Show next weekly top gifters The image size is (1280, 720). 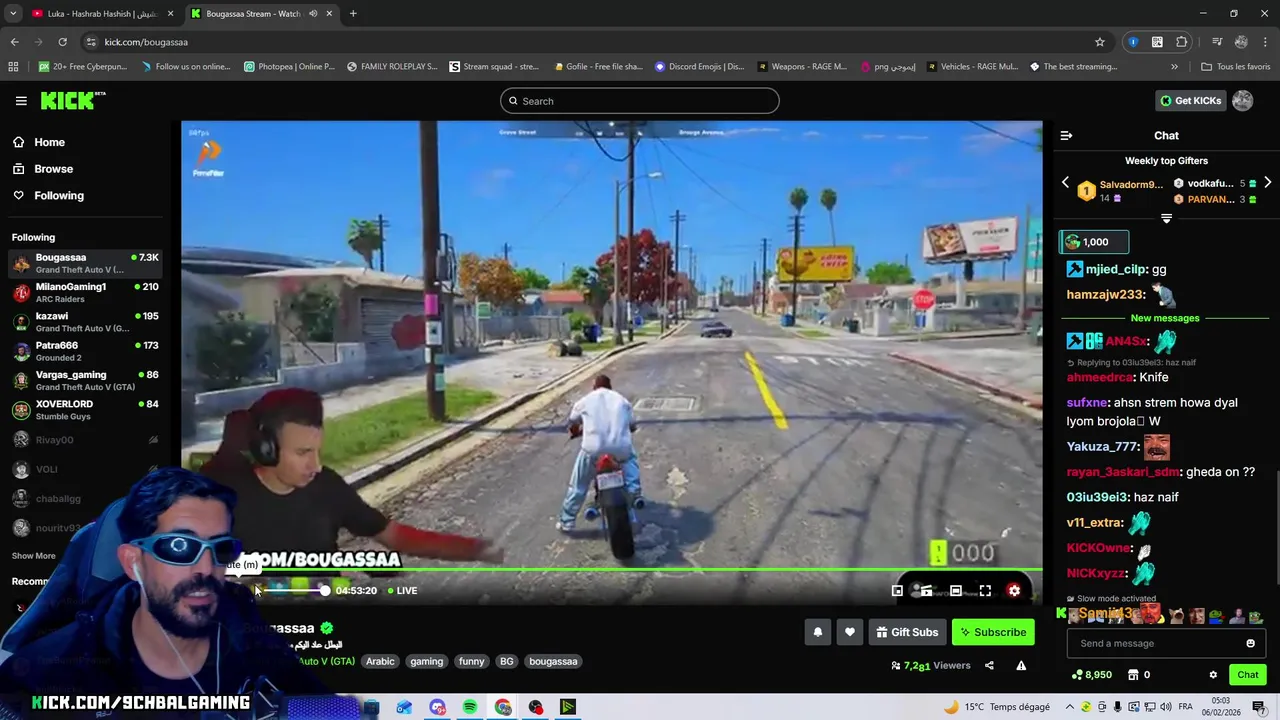pos(1267,183)
